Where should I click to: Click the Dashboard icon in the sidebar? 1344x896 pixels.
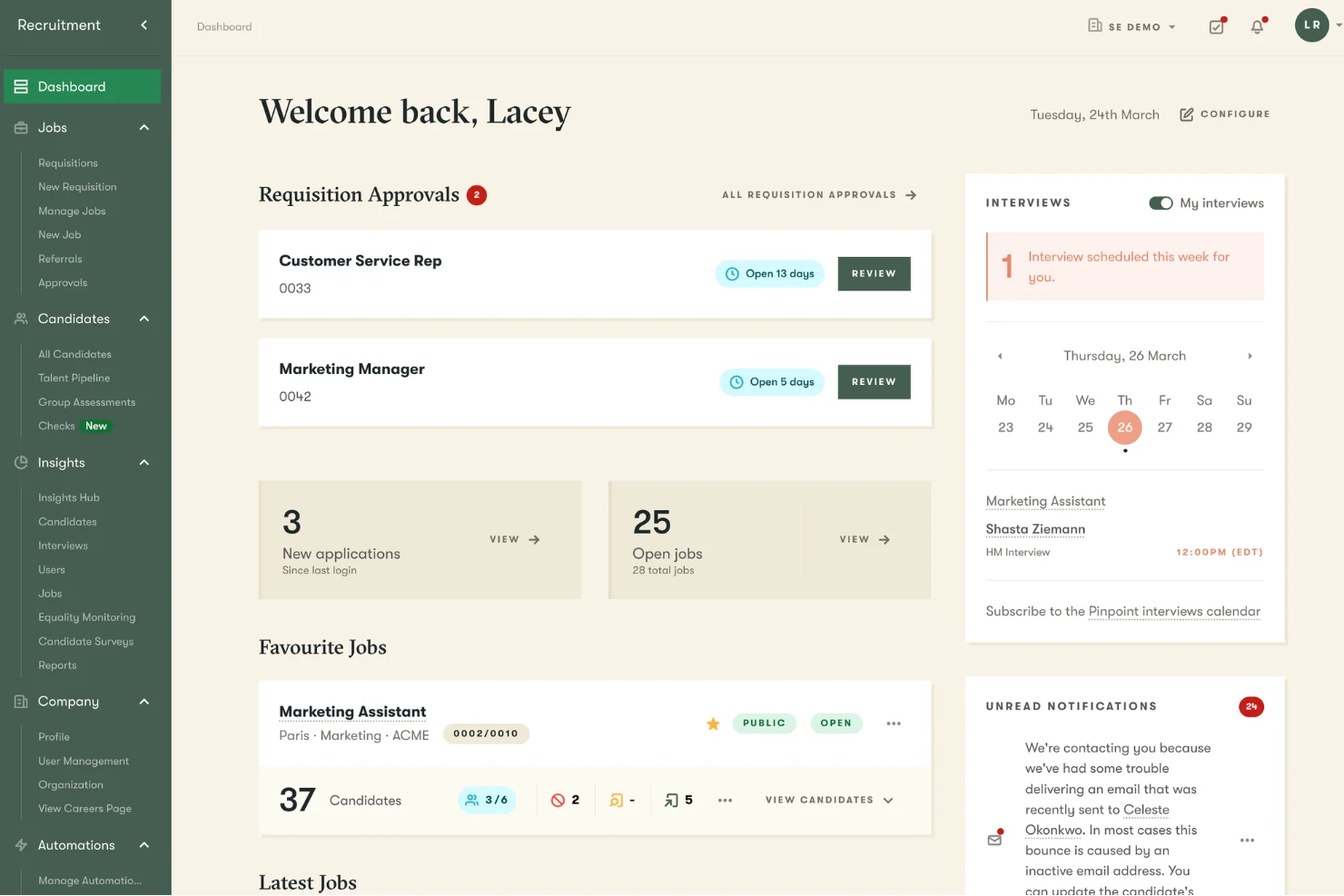(21, 87)
